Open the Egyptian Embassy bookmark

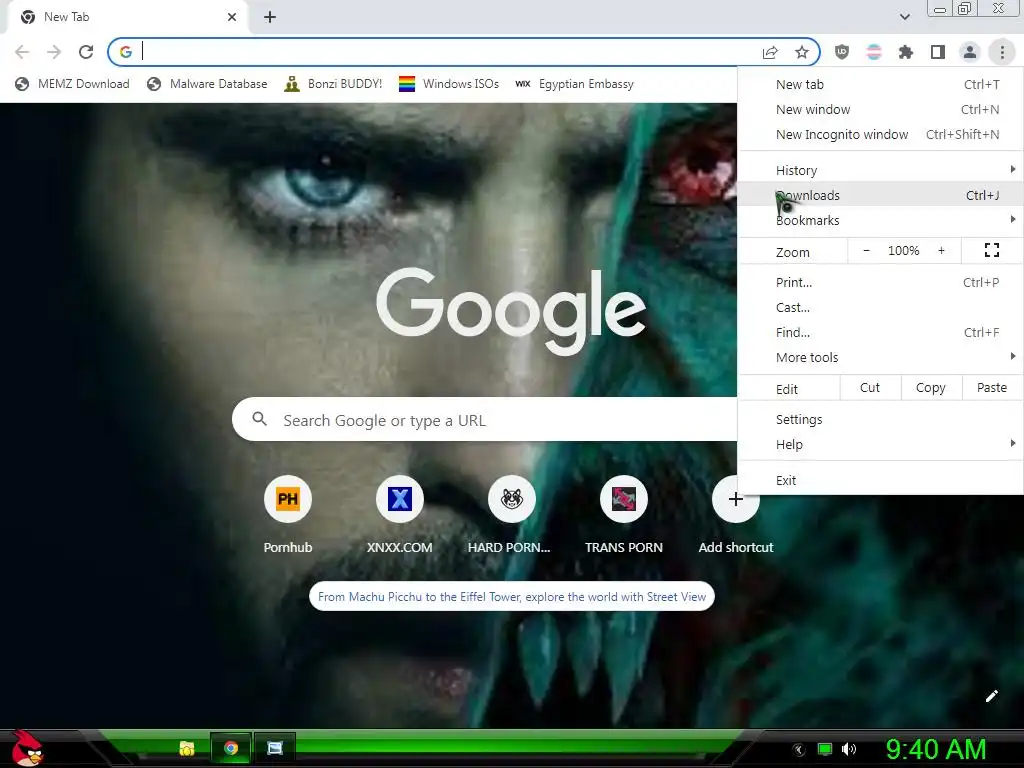point(574,84)
